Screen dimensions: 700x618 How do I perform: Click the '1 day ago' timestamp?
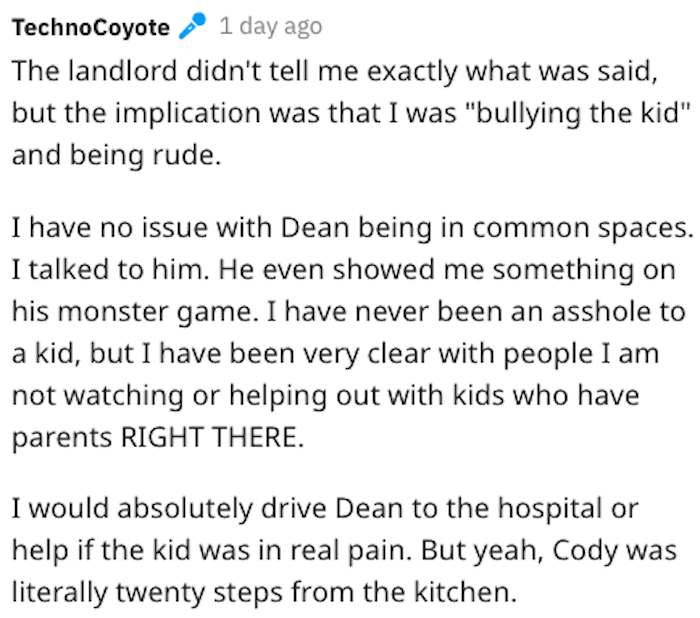click(271, 26)
